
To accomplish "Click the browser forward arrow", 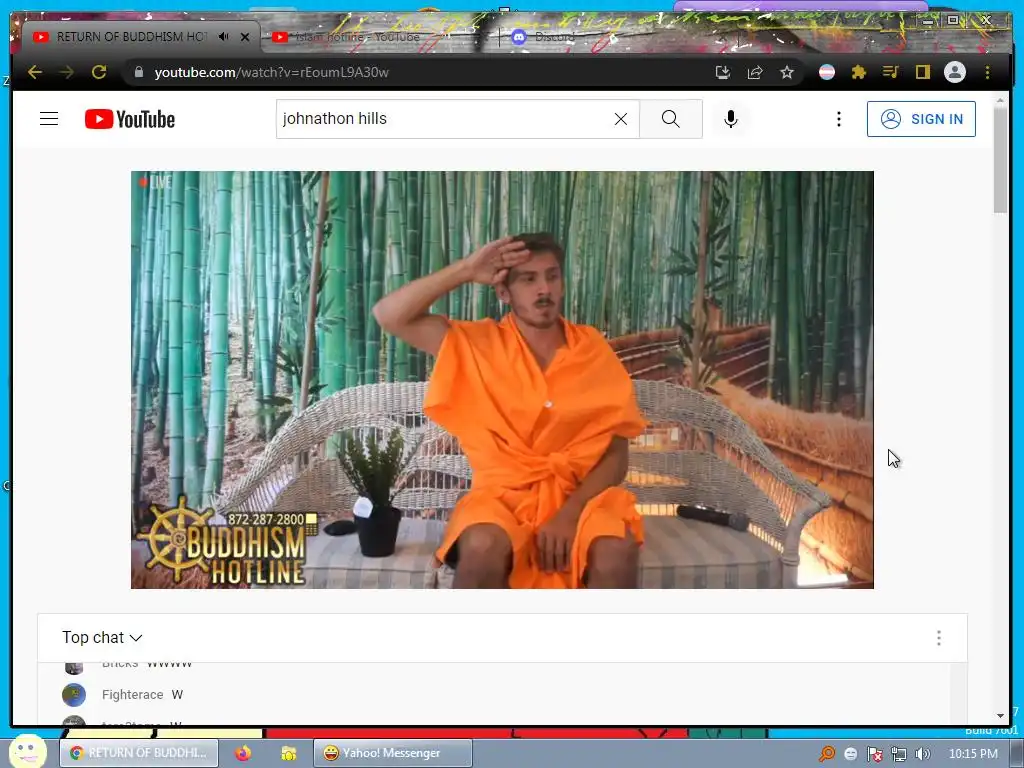I will tap(67, 72).
